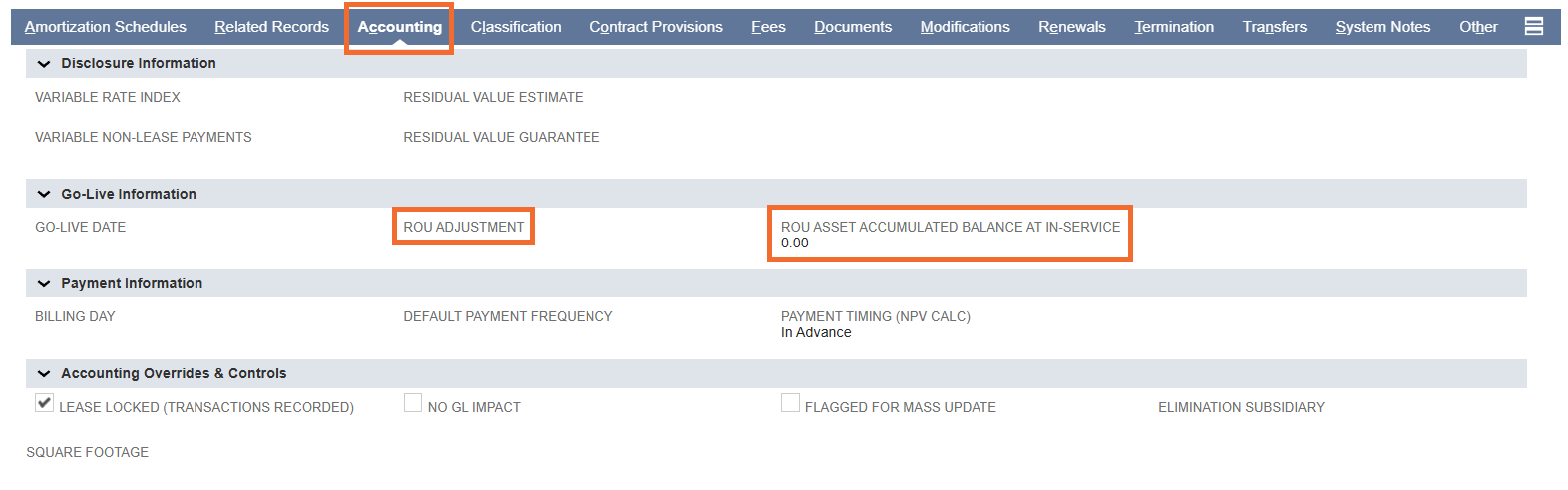Image resolution: width=1568 pixels, height=490 pixels.
Task: Collapse the Go-Live Information section
Action: pyautogui.click(x=44, y=194)
